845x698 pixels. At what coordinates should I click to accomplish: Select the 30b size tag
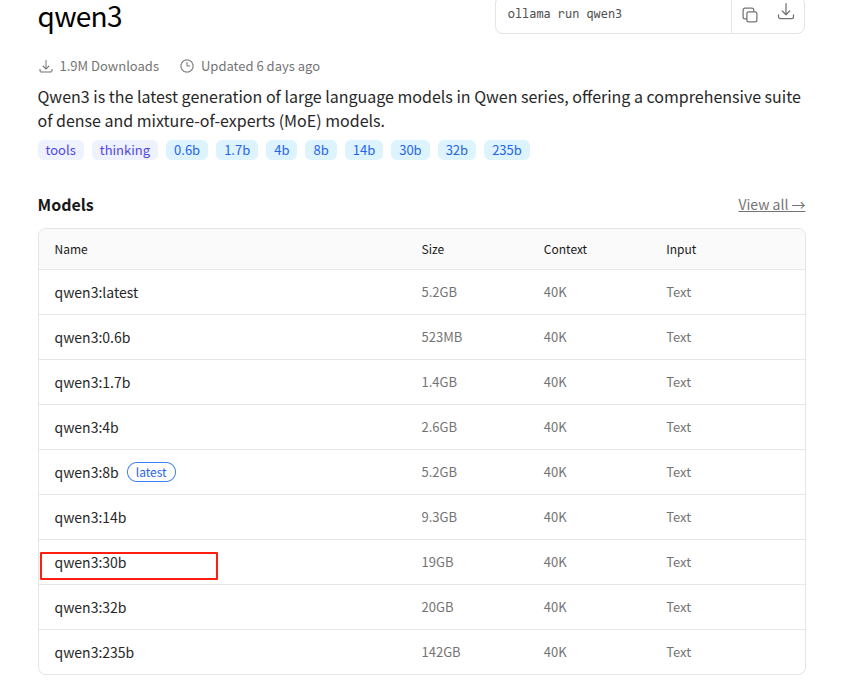[x=410, y=150]
